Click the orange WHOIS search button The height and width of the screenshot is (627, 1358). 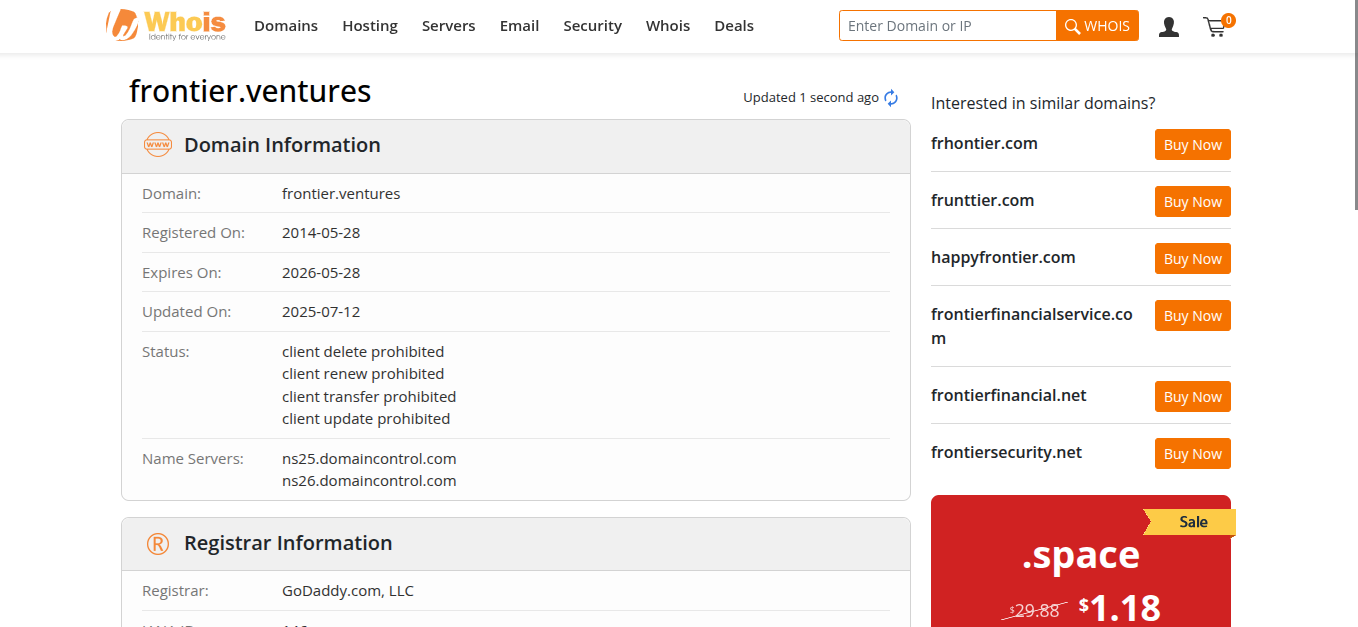(1097, 26)
